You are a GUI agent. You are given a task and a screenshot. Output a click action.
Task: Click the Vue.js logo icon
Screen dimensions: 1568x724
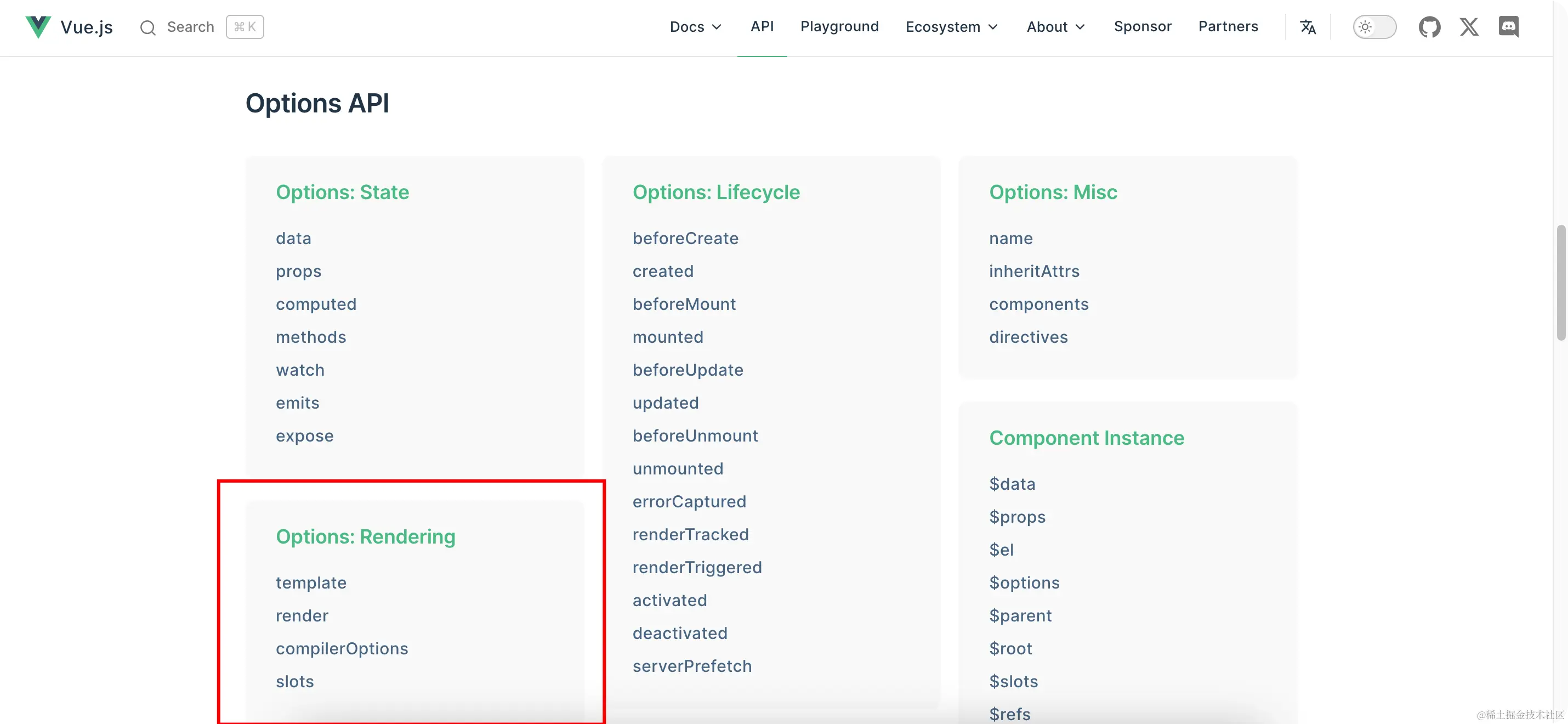pyautogui.click(x=38, y=27)
